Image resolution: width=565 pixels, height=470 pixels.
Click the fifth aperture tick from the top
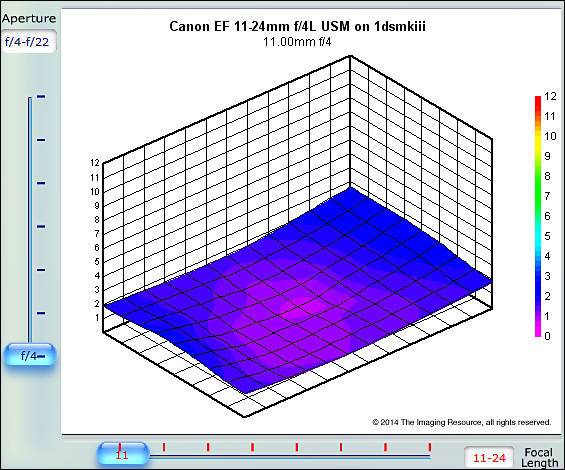[41, 270]
